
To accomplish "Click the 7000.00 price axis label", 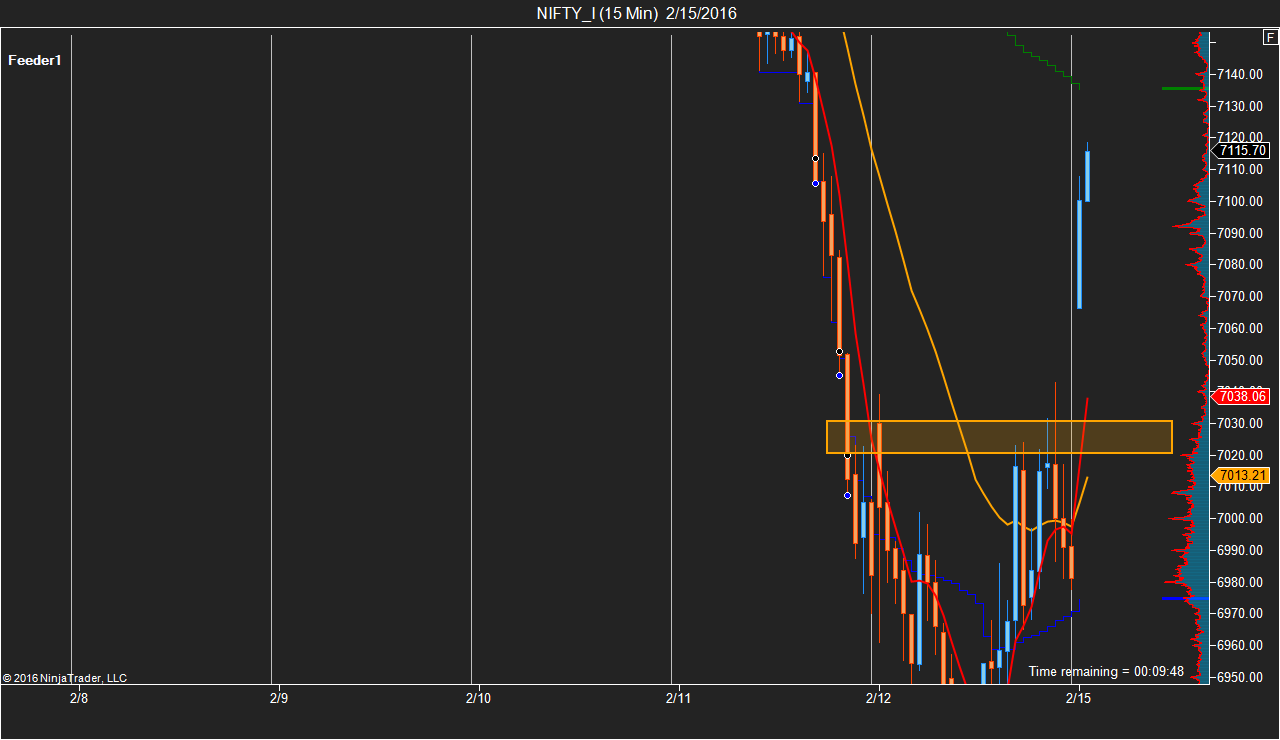I will 1240,518.
